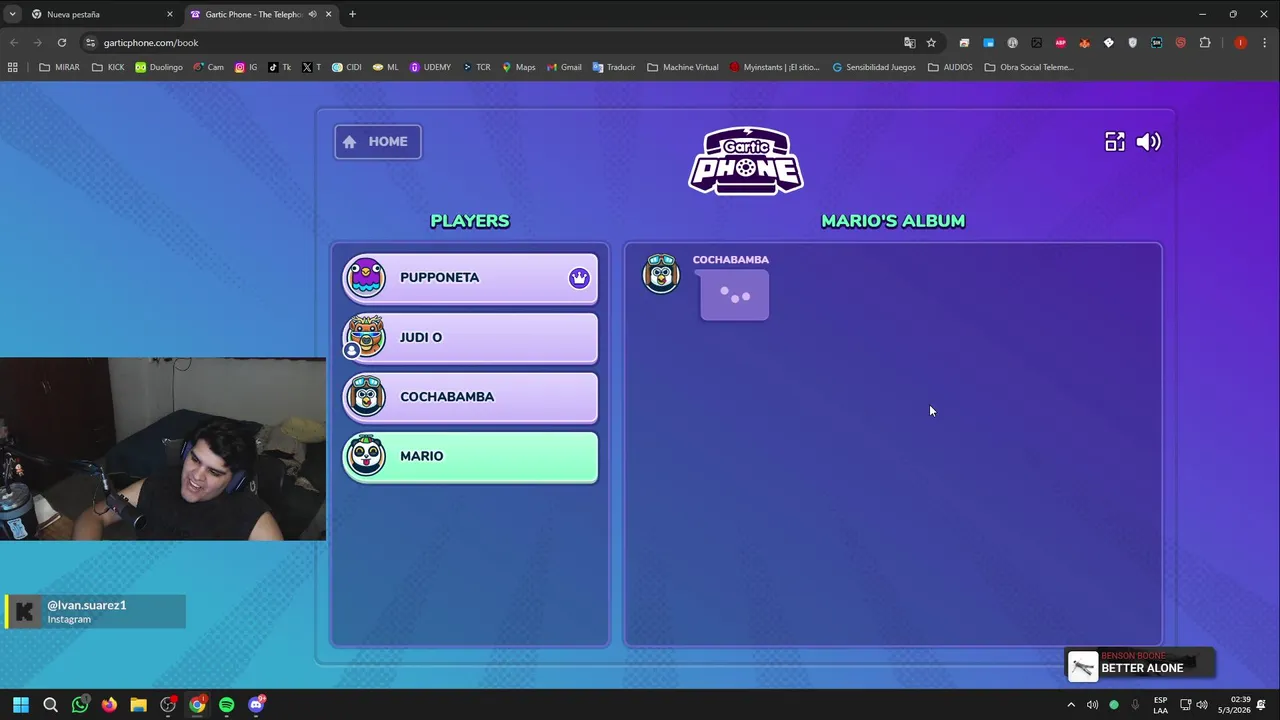Open the CIDI bookmark
The width and height of the screenshot is (1280, 720).
click(x=347, y=67)
